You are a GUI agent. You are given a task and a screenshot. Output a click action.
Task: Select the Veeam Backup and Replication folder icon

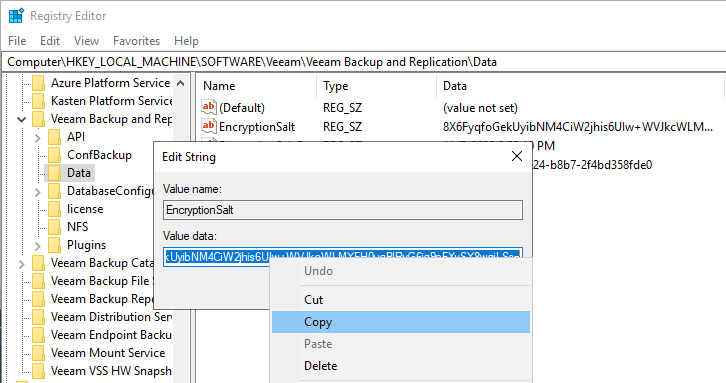tap(38, 119)
